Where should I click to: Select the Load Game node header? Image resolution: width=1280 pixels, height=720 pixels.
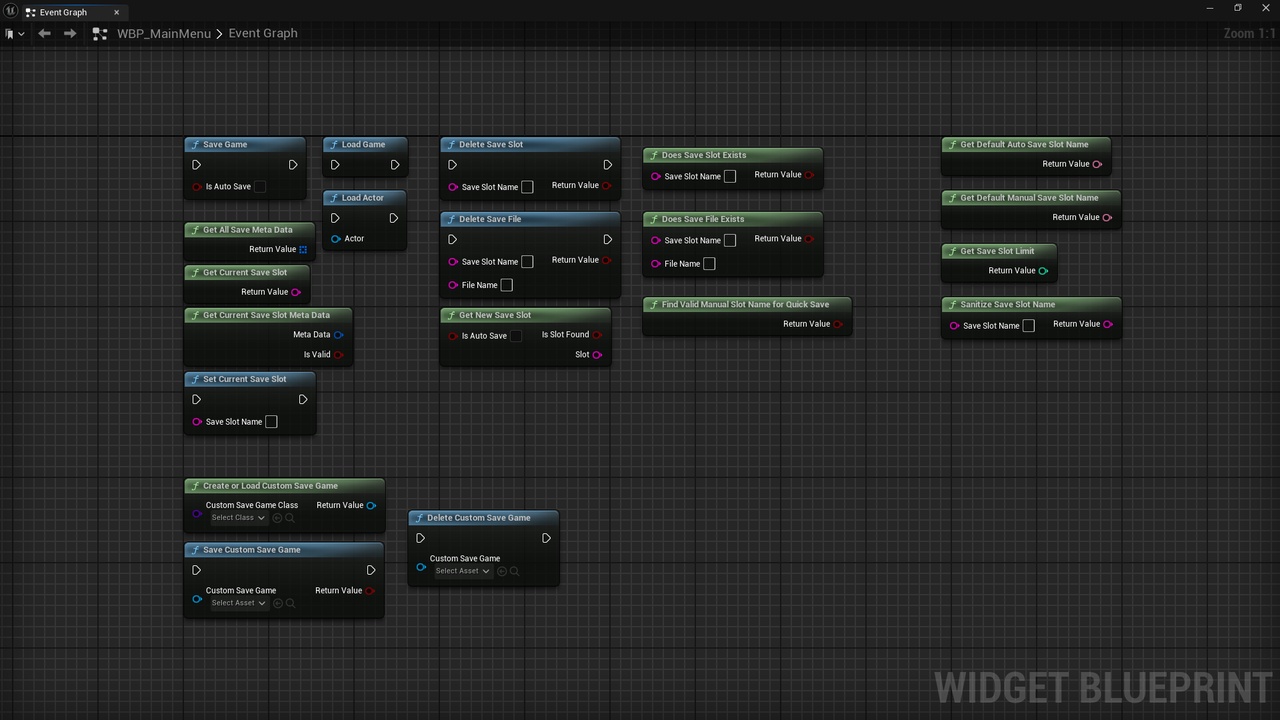tap(365, 145)
